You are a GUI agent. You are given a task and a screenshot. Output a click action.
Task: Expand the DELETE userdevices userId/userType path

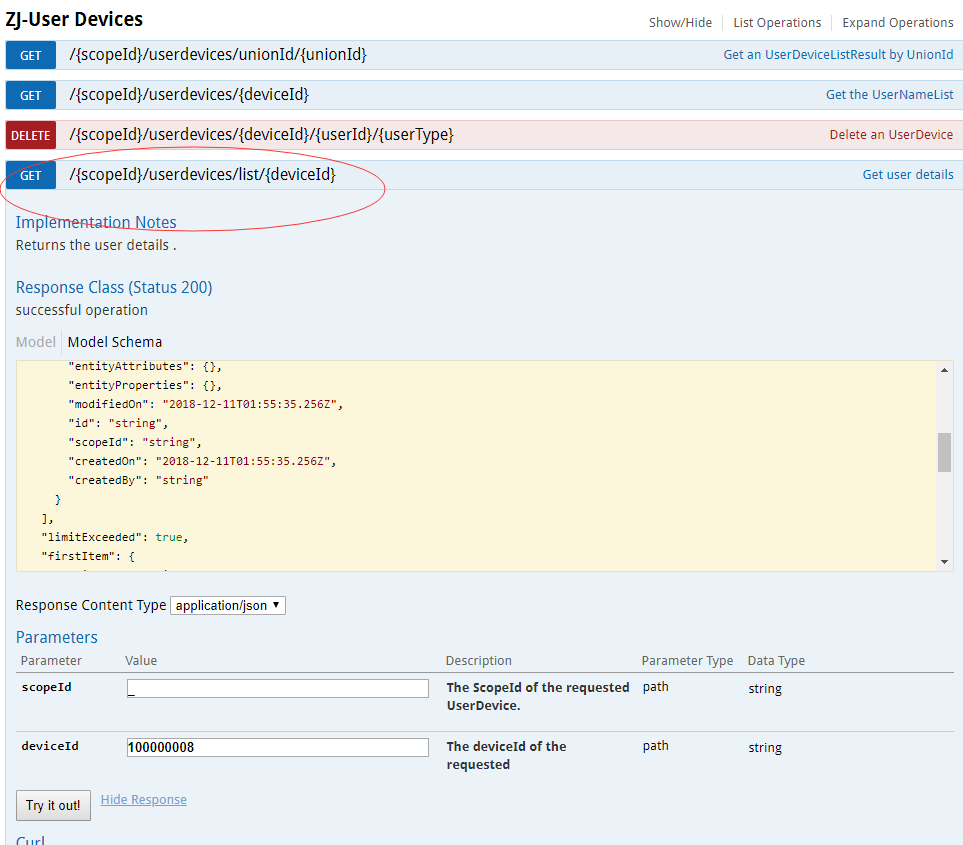pyautogui.click(x=262, y=134)
